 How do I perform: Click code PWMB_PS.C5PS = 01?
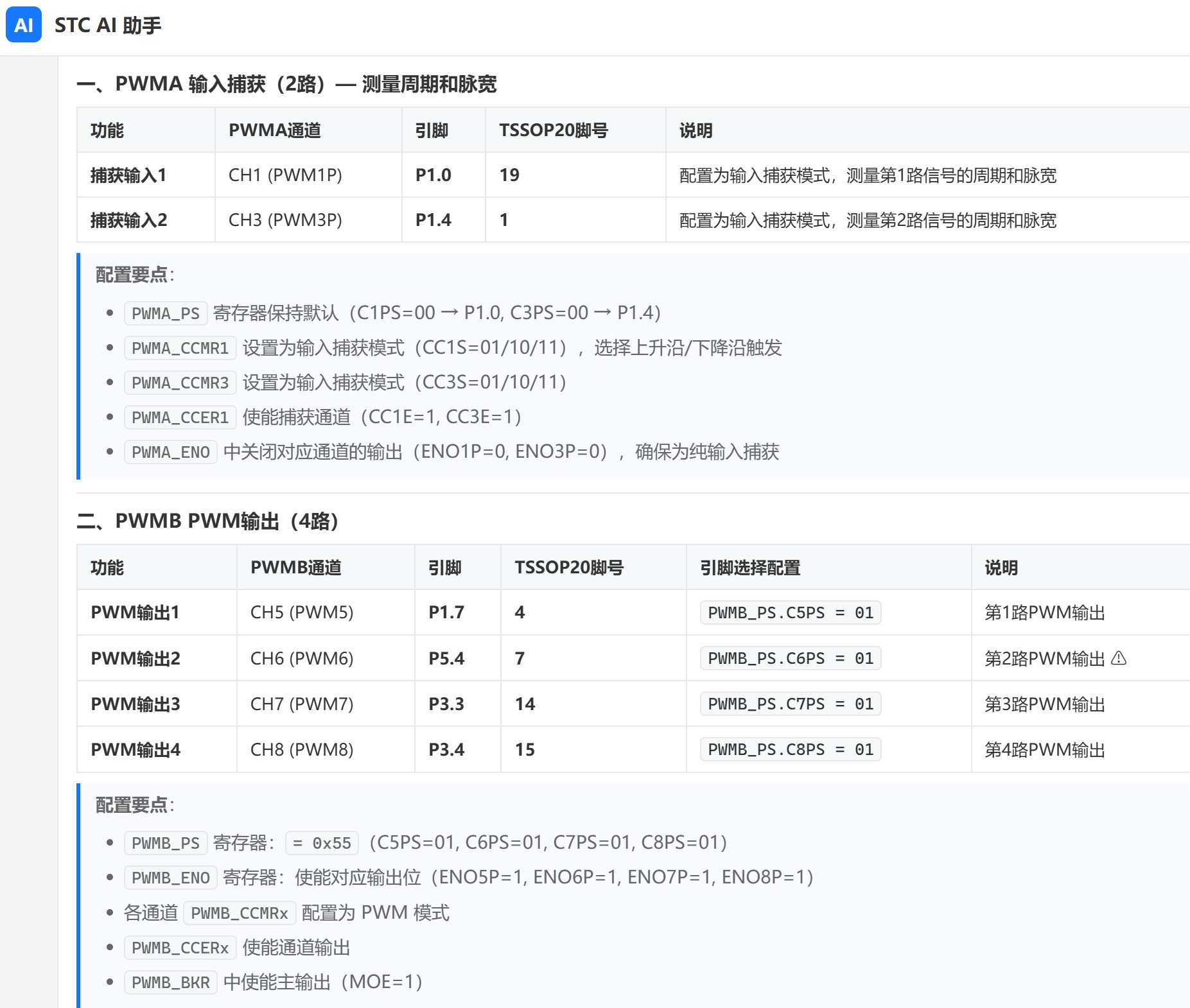(791, 613)
